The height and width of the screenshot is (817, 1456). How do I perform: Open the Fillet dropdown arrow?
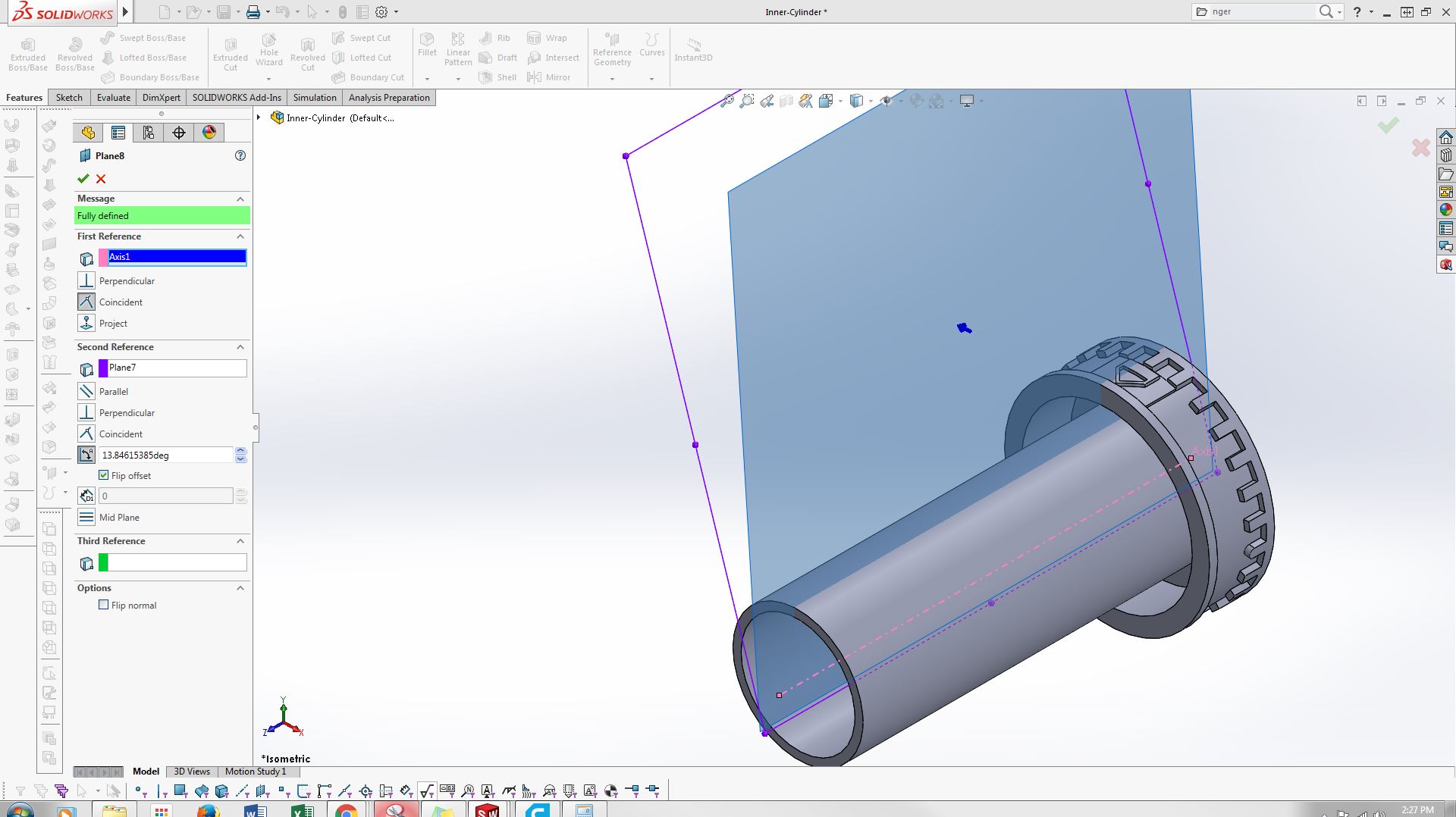pos(427,79)
